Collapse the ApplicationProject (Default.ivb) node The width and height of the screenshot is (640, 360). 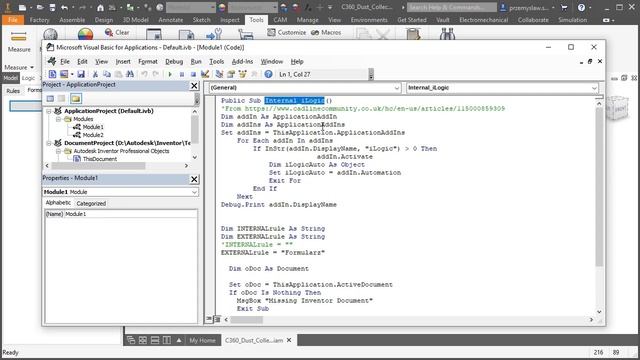(49, 111)
